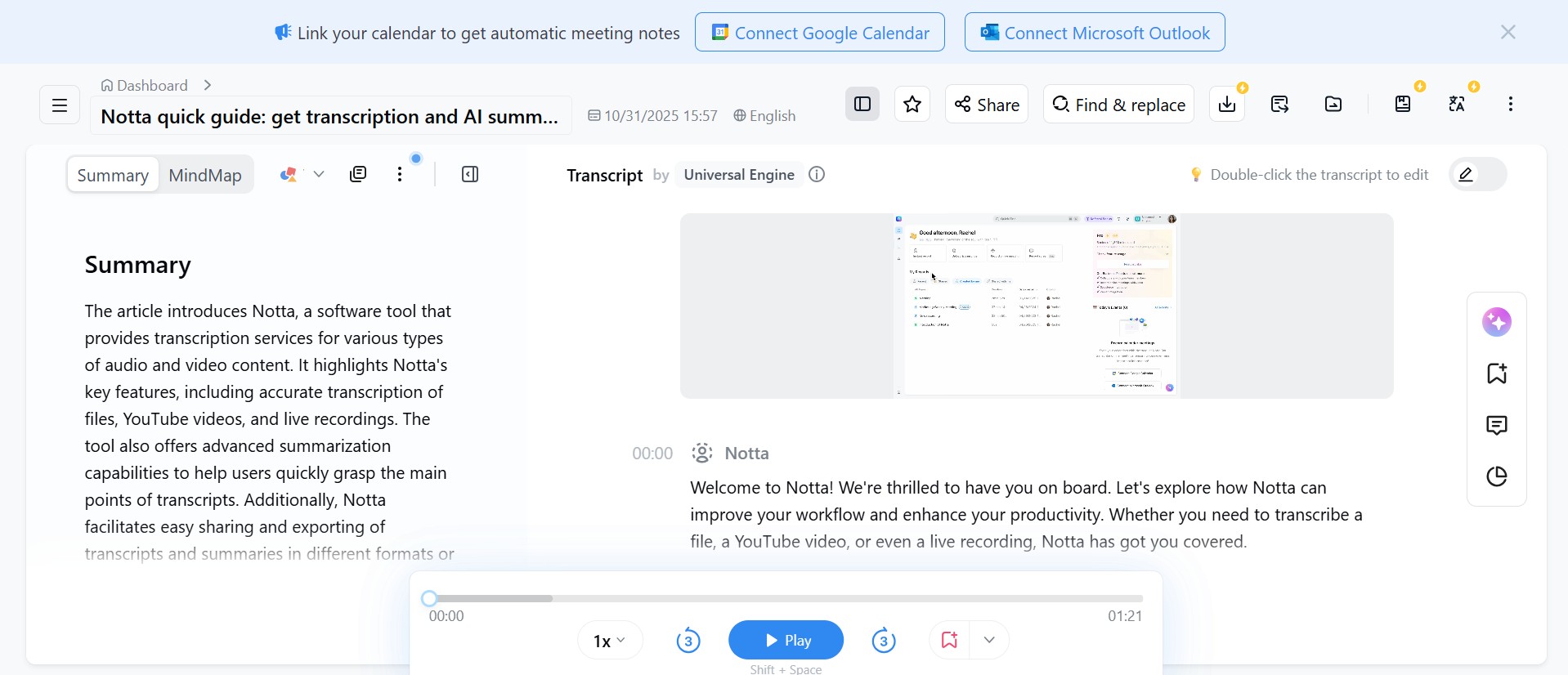Click the breadcrumb chevron after Dashboard
Screen dimensions: 1568x675
coord(208,85)
